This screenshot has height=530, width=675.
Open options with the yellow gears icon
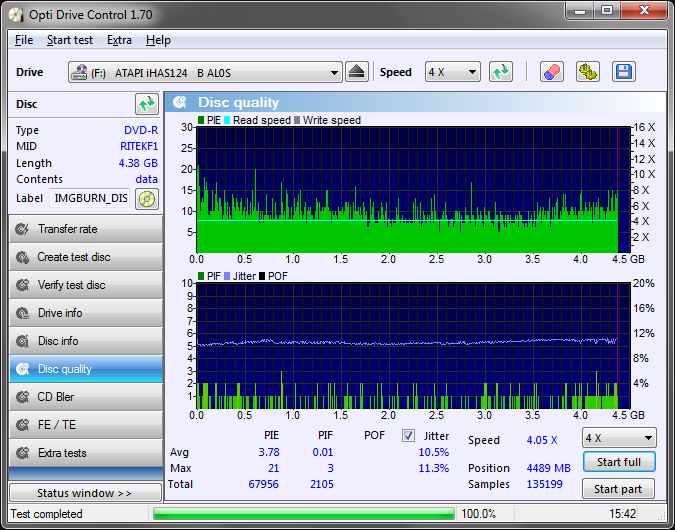click(588, 72)
